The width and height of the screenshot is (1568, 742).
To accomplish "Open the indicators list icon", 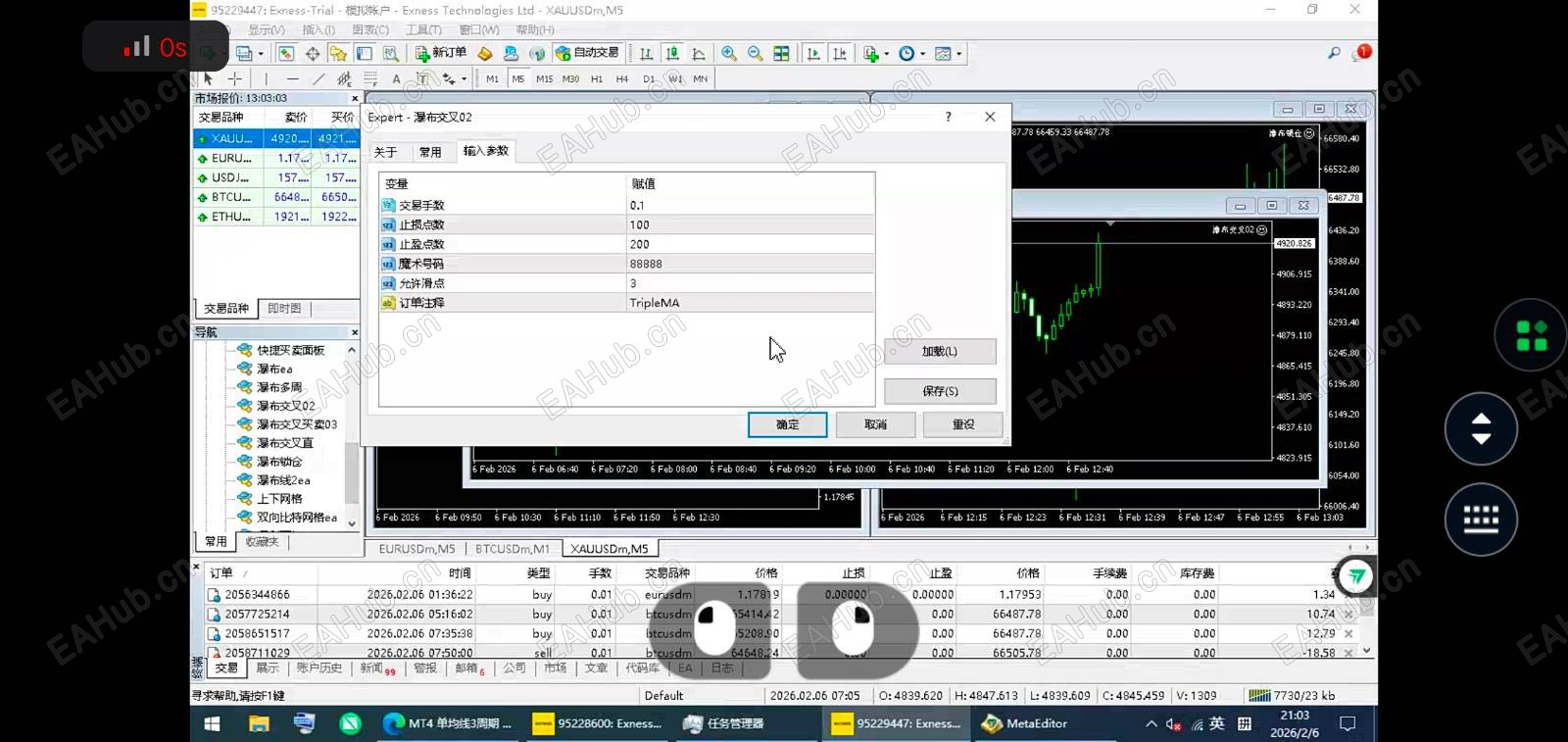I will click(x=870, y=54).
